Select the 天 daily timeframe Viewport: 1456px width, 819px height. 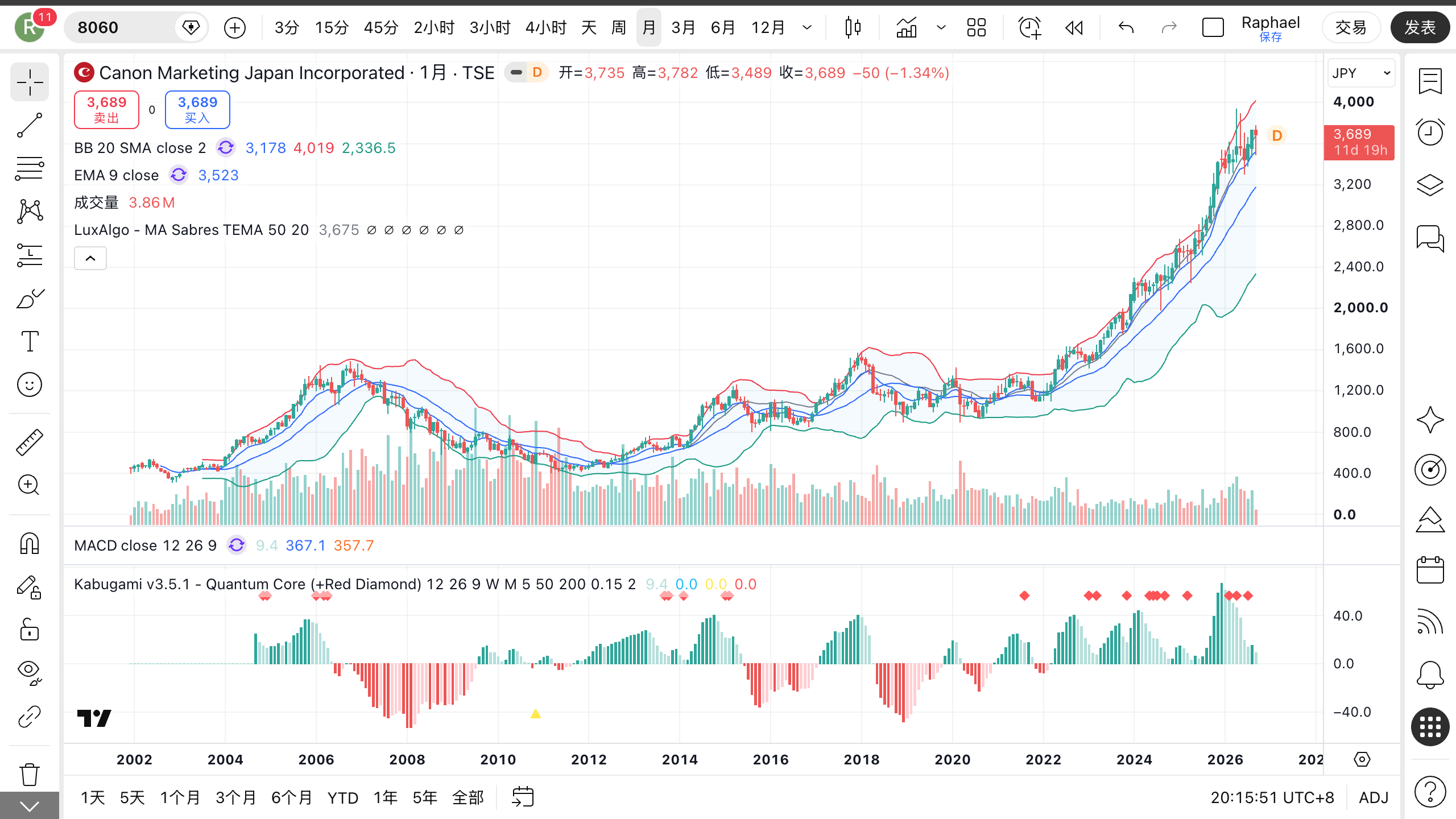589,27
